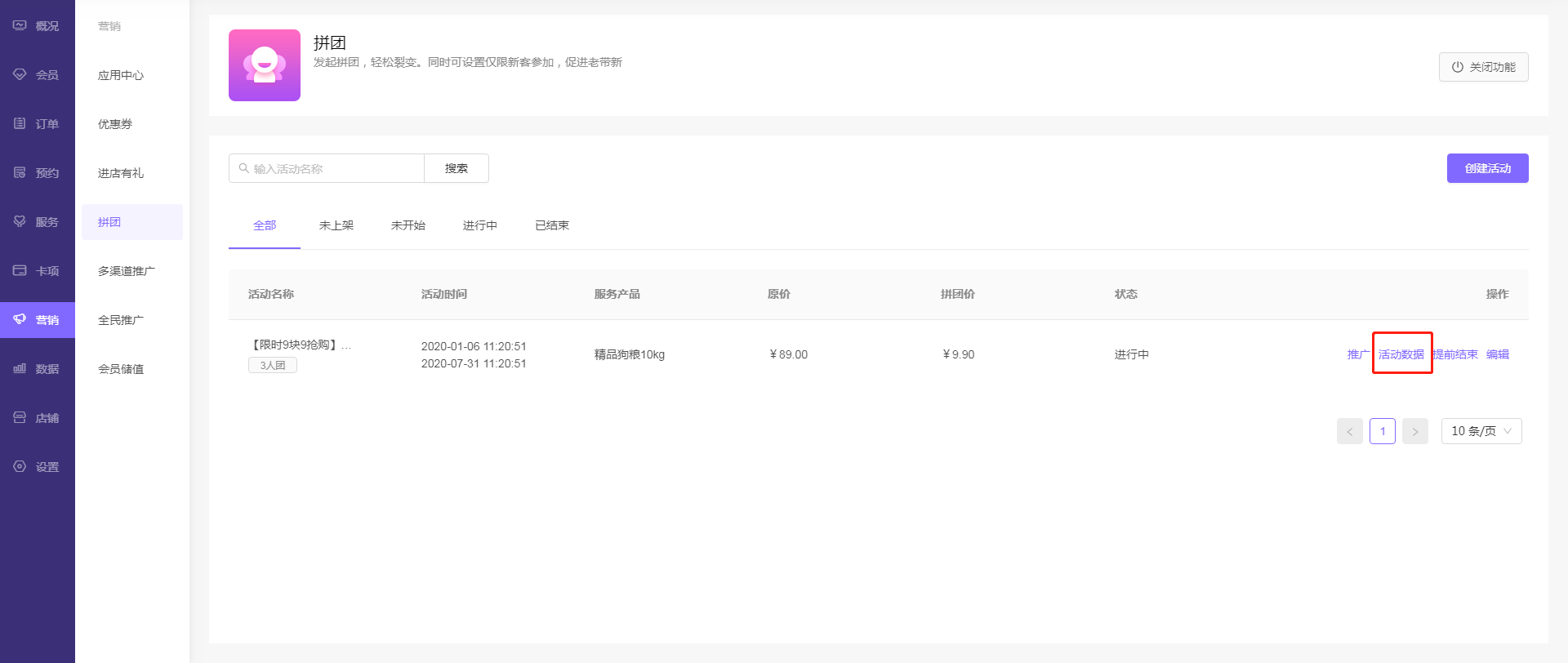
Task: Open 多渠道推广 submenu item
Action: point(127,271)
